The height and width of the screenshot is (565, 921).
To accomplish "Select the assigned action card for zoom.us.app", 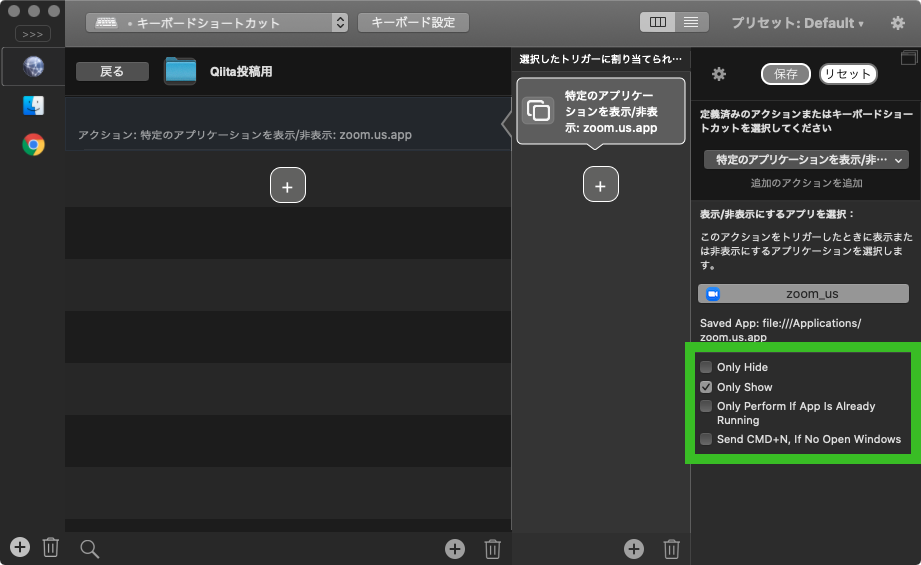I will [600, 111].
